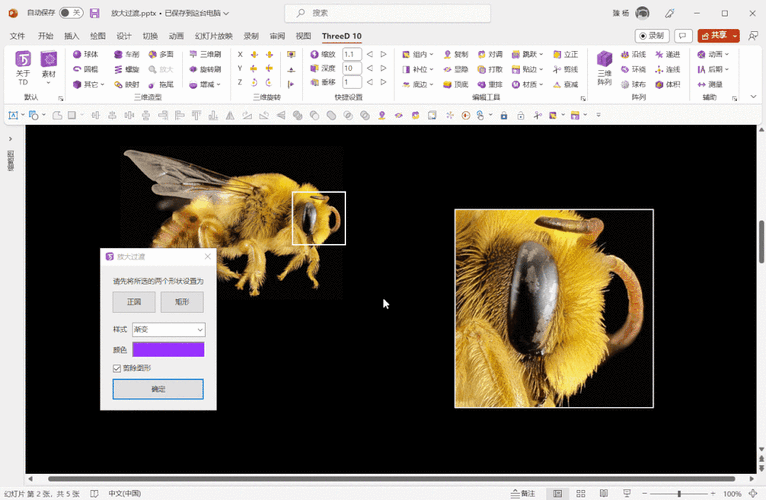The image size is (766, 500).
Task: Expand the 样式 style dropdown showing 渐变
Action: pos(168,329)
